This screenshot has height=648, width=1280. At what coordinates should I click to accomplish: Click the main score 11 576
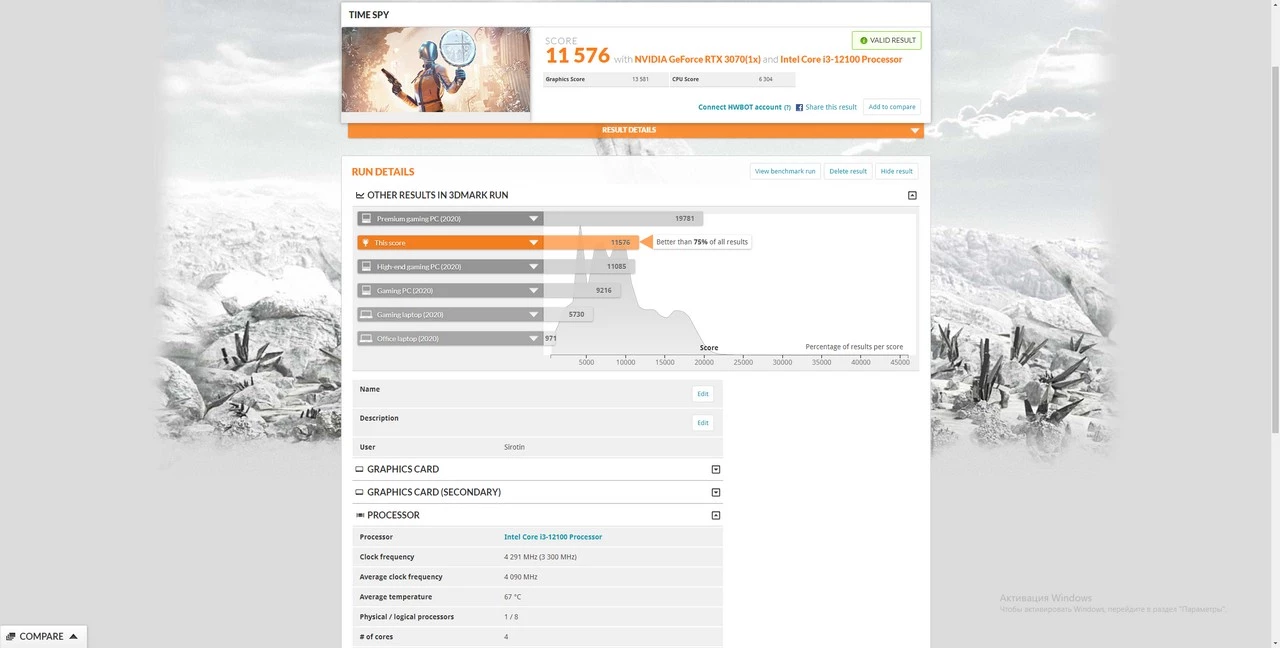click(577, 55)
